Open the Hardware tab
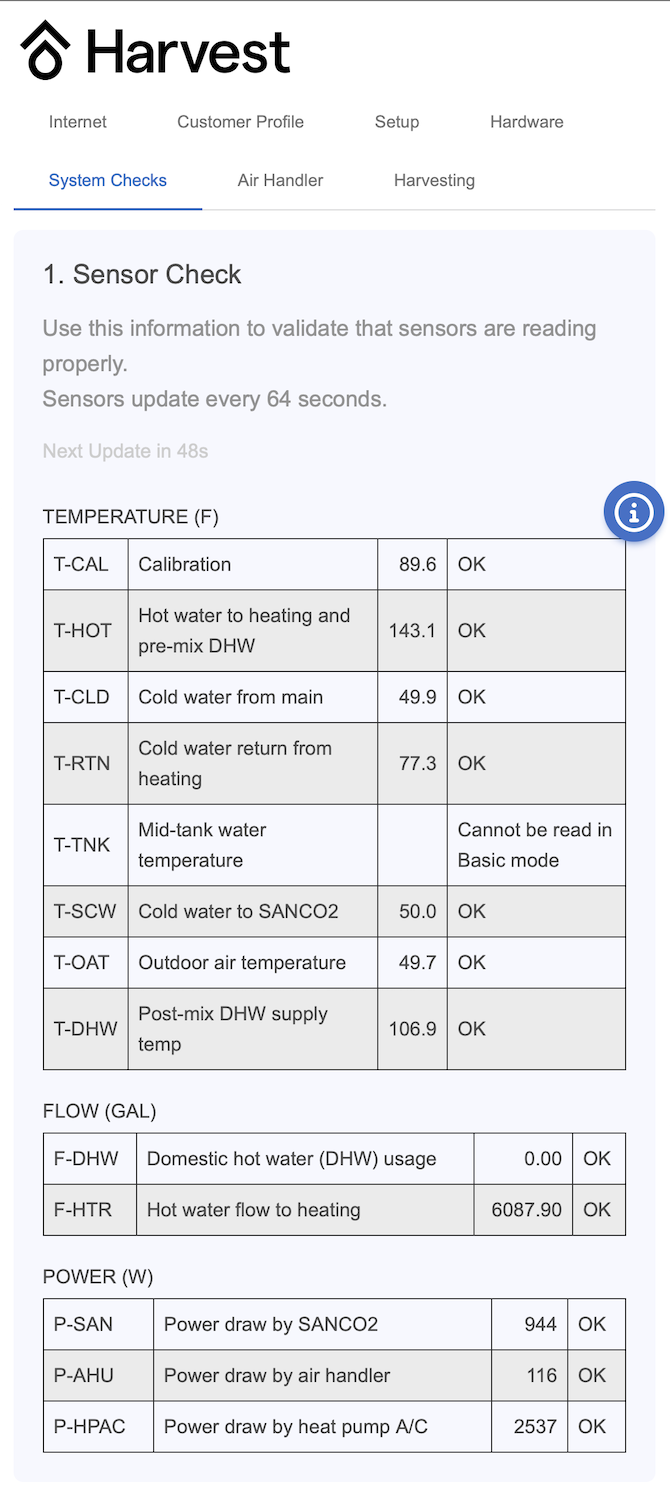 pos(527,122)
